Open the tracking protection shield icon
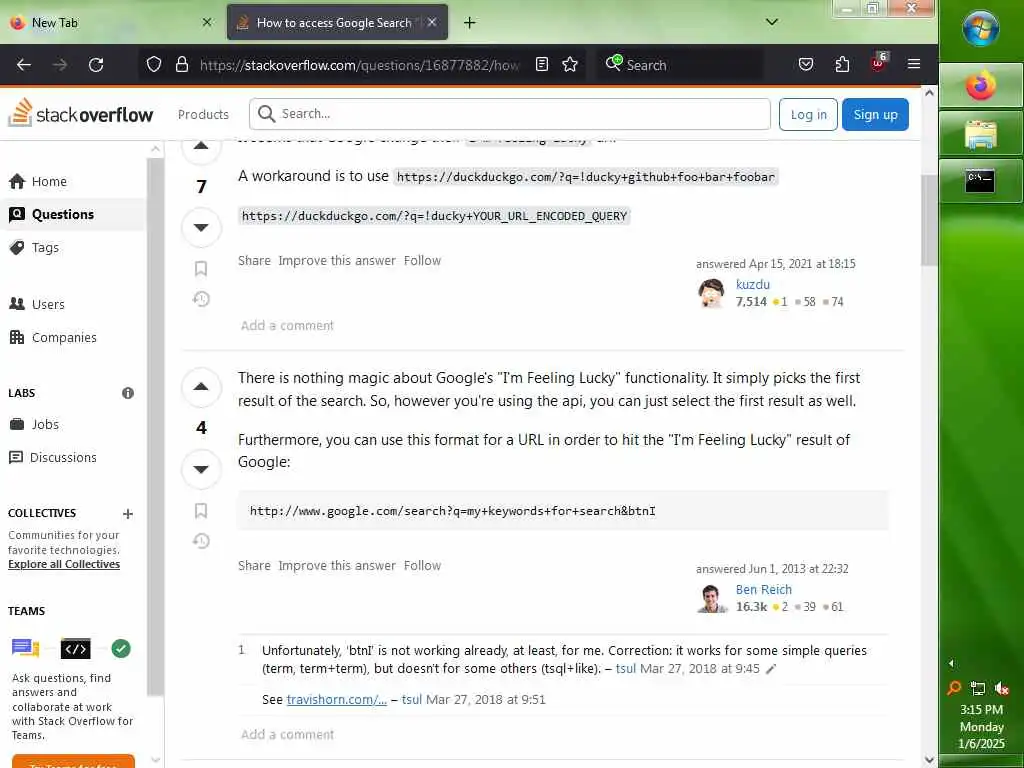Screen dimensions: 1024x768 click(x=153, y=65)
